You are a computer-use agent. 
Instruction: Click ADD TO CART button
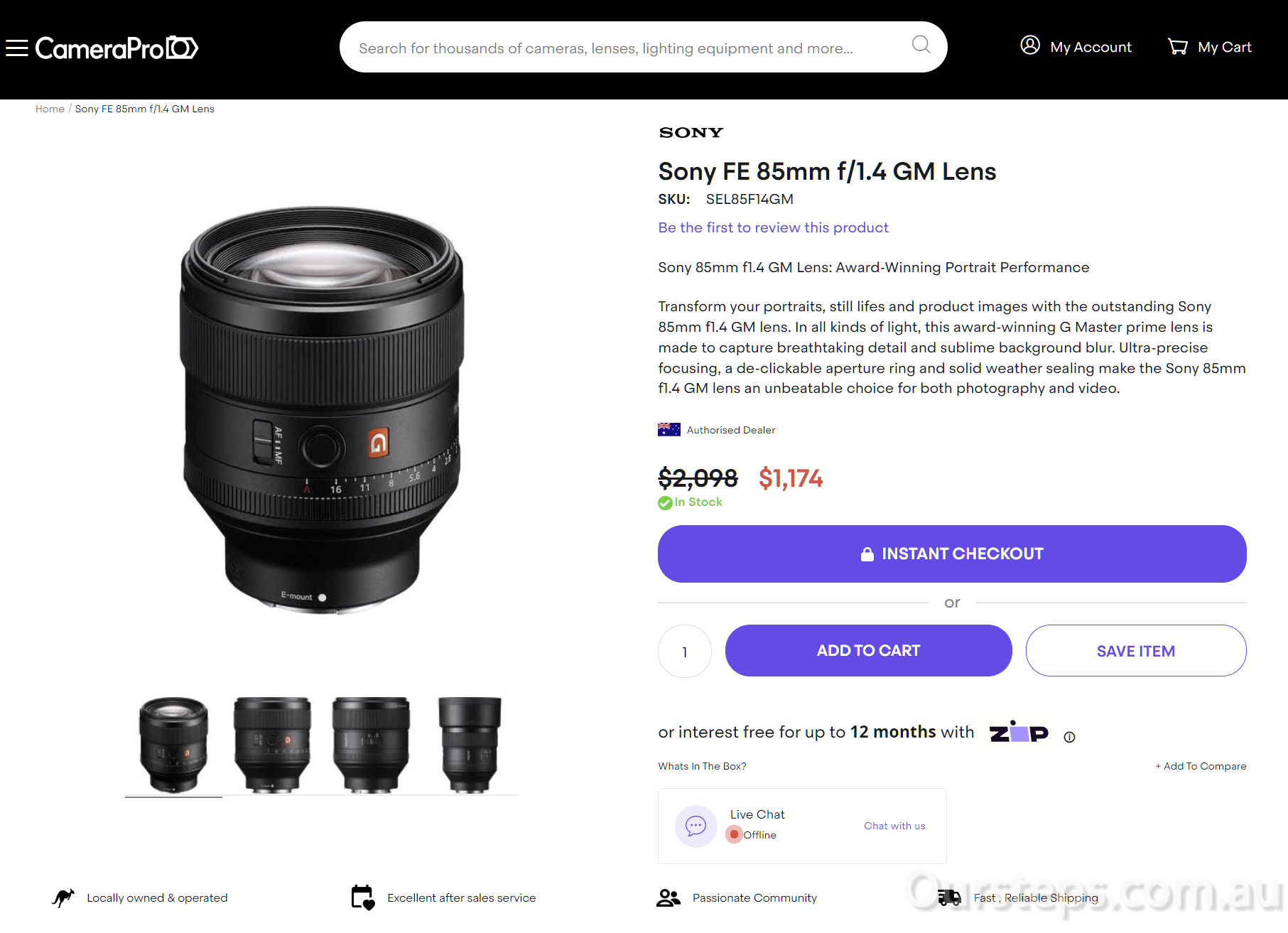pyautogui.click(x=868, y=650)
